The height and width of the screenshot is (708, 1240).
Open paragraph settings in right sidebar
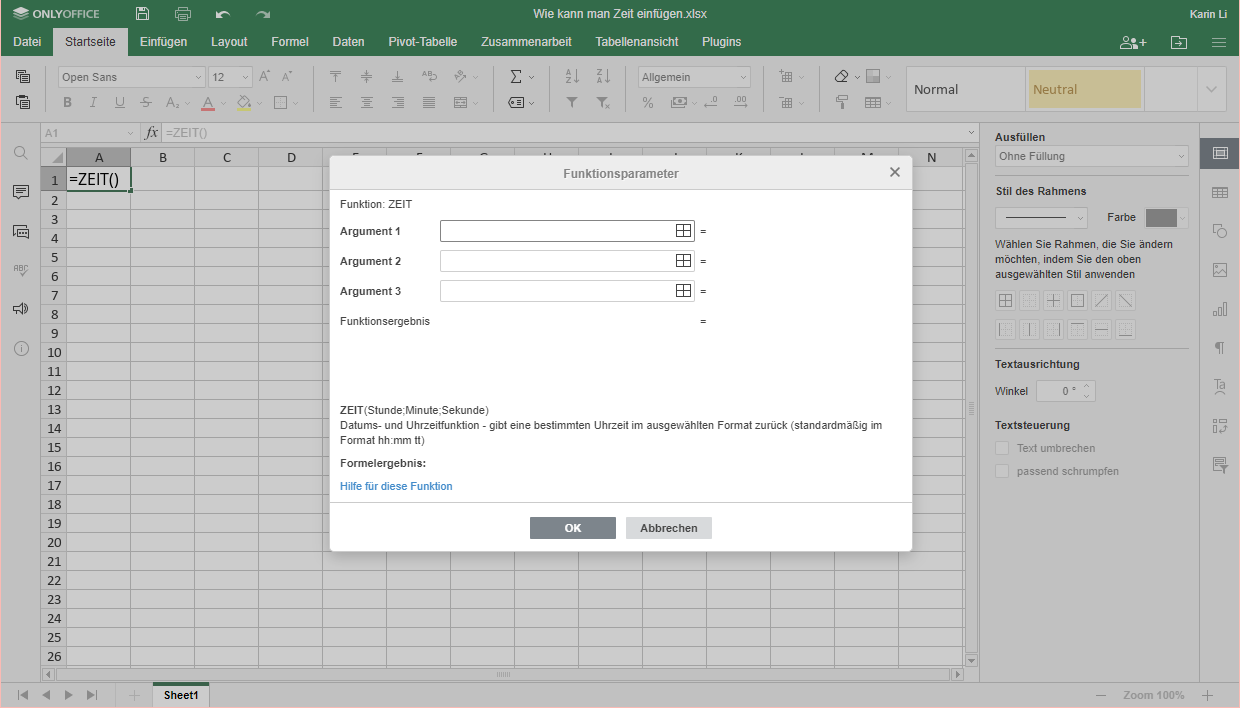pos(1220,348)
